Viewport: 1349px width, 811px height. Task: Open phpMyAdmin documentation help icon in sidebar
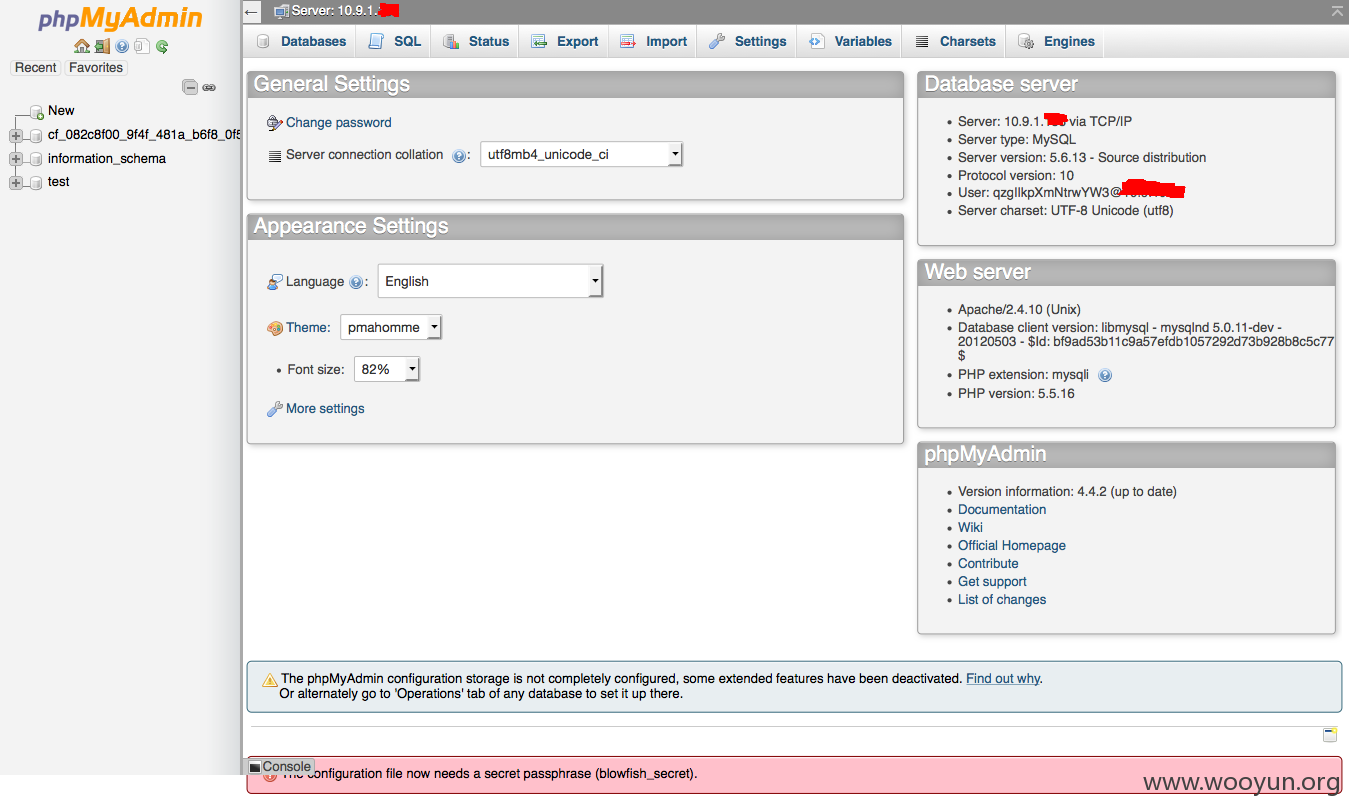(x=122, y=46)
